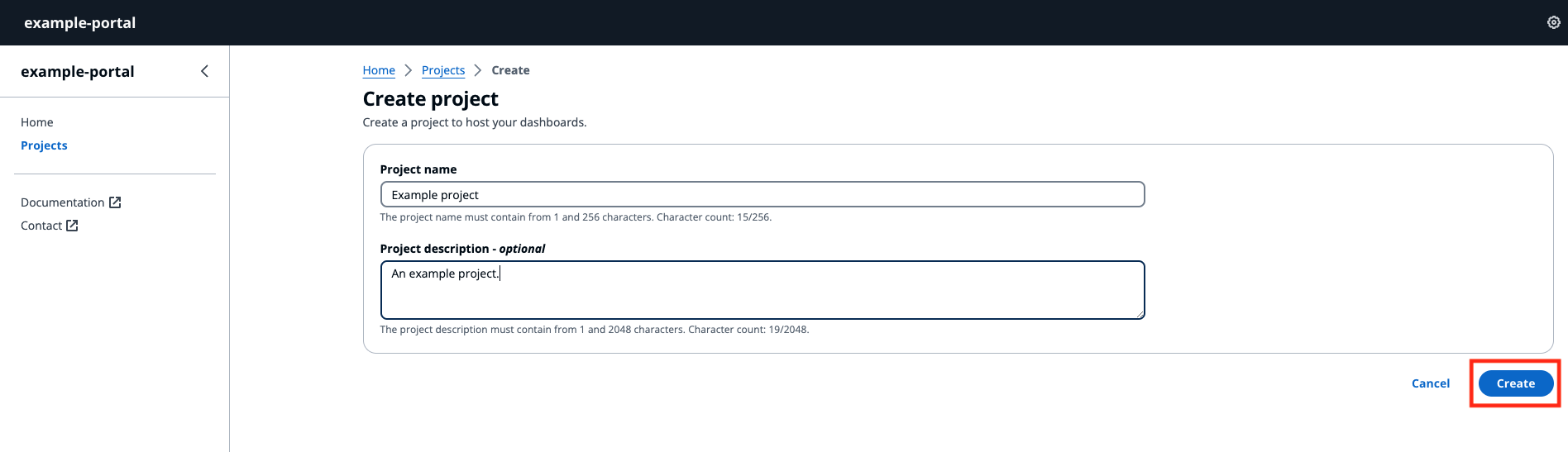Go to Home in the sidebar navigation
This screenshot has width=1568, height=452.
[37, 122]
